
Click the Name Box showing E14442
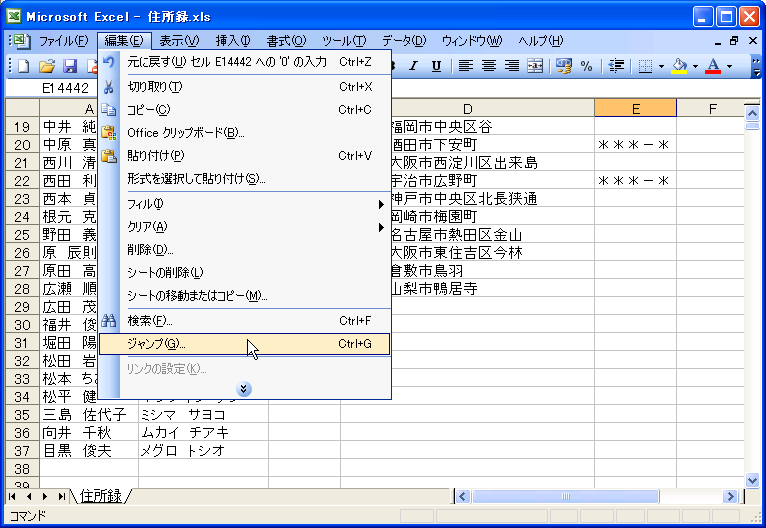click(x=52, y=88)
